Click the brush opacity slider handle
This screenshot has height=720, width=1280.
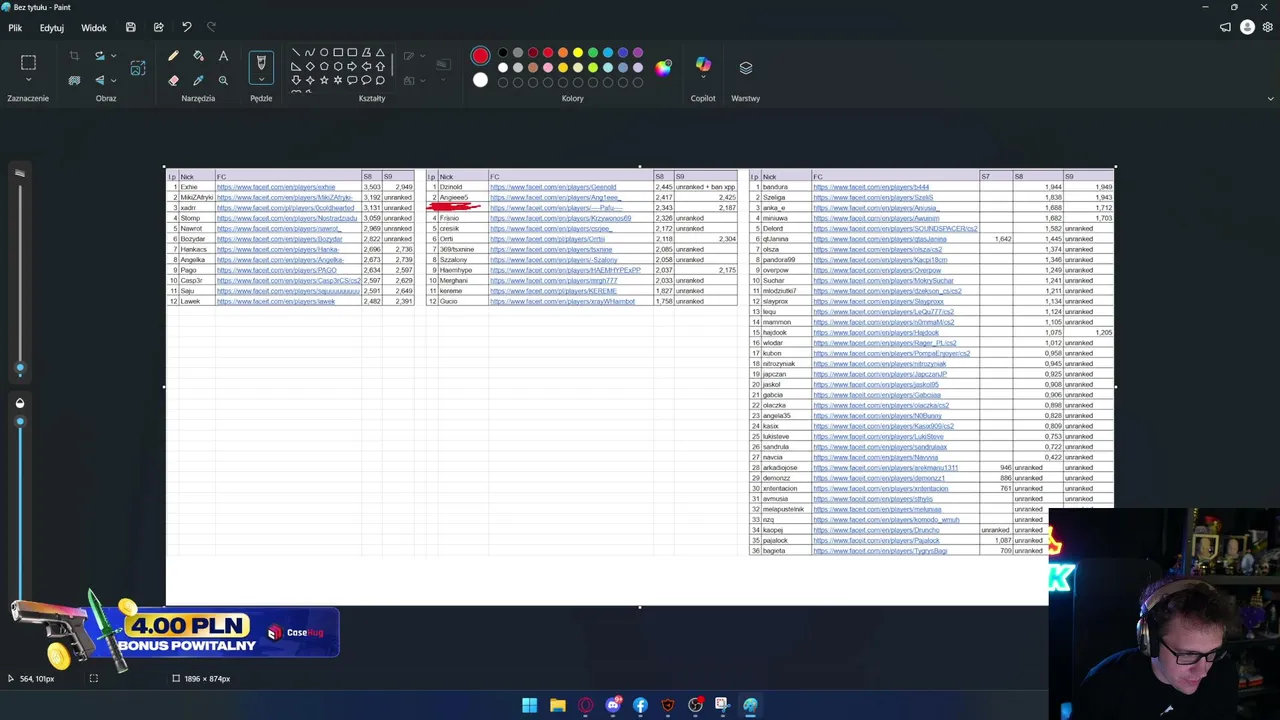pyautogui.click(x=19, y=422)
